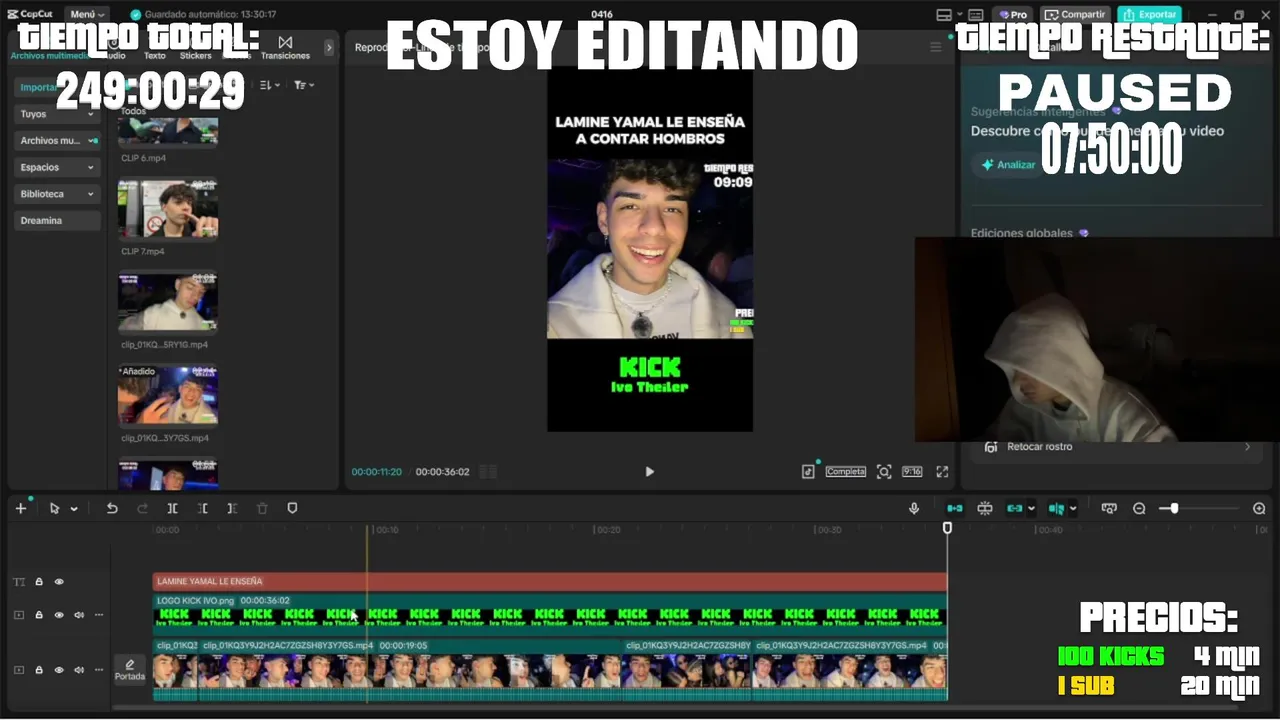
Task: Click the delete-right trim tool
Action: pos(232,508)
